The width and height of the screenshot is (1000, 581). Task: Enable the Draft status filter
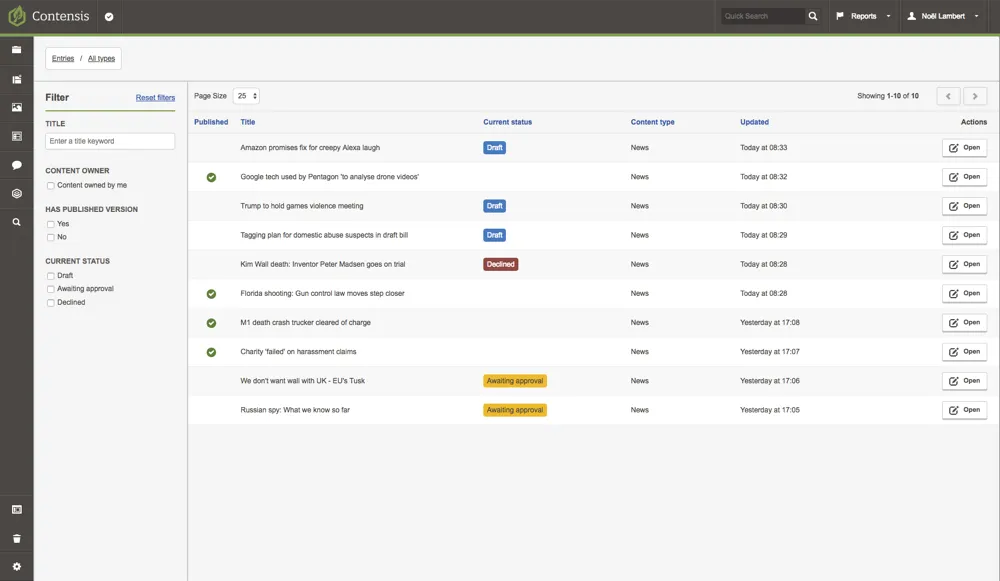pyautogui.click(x=50, y=276)
